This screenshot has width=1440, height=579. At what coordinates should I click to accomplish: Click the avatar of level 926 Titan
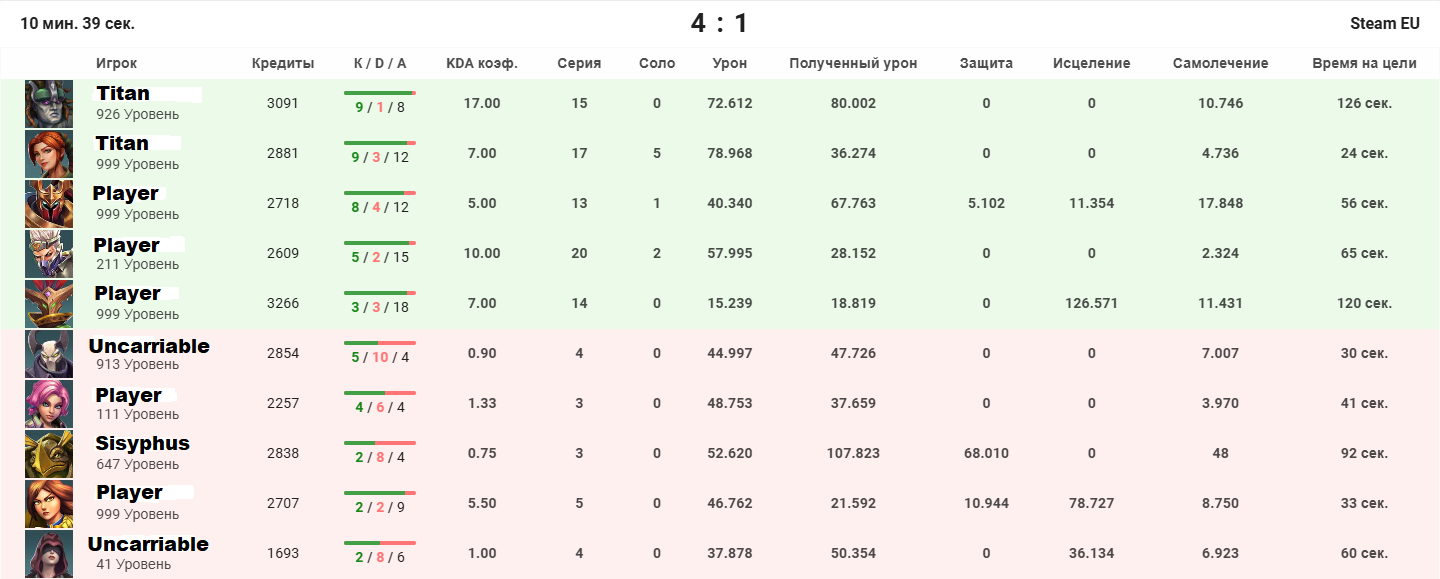click(49, 104)
